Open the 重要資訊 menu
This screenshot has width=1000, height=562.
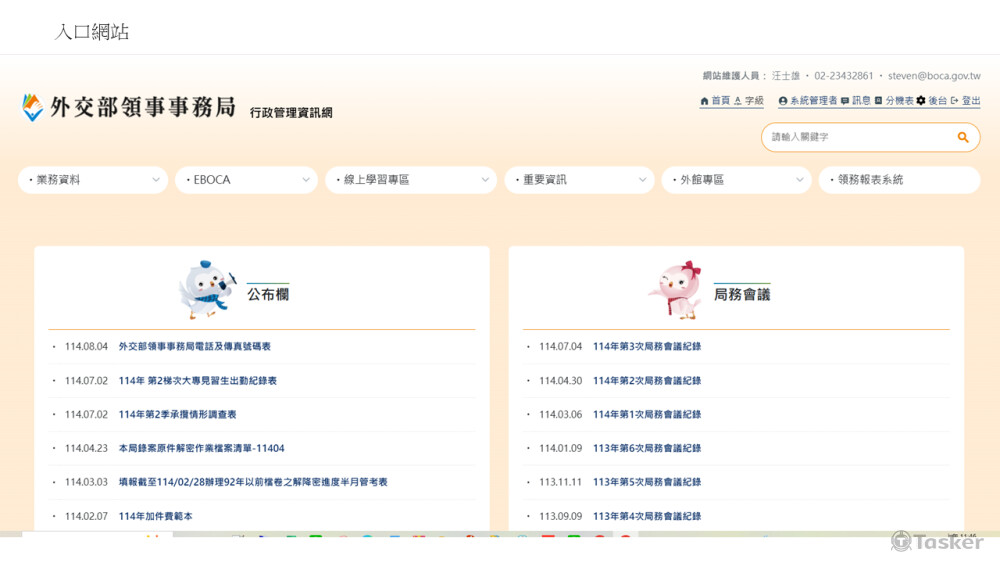tap(579, 180)
